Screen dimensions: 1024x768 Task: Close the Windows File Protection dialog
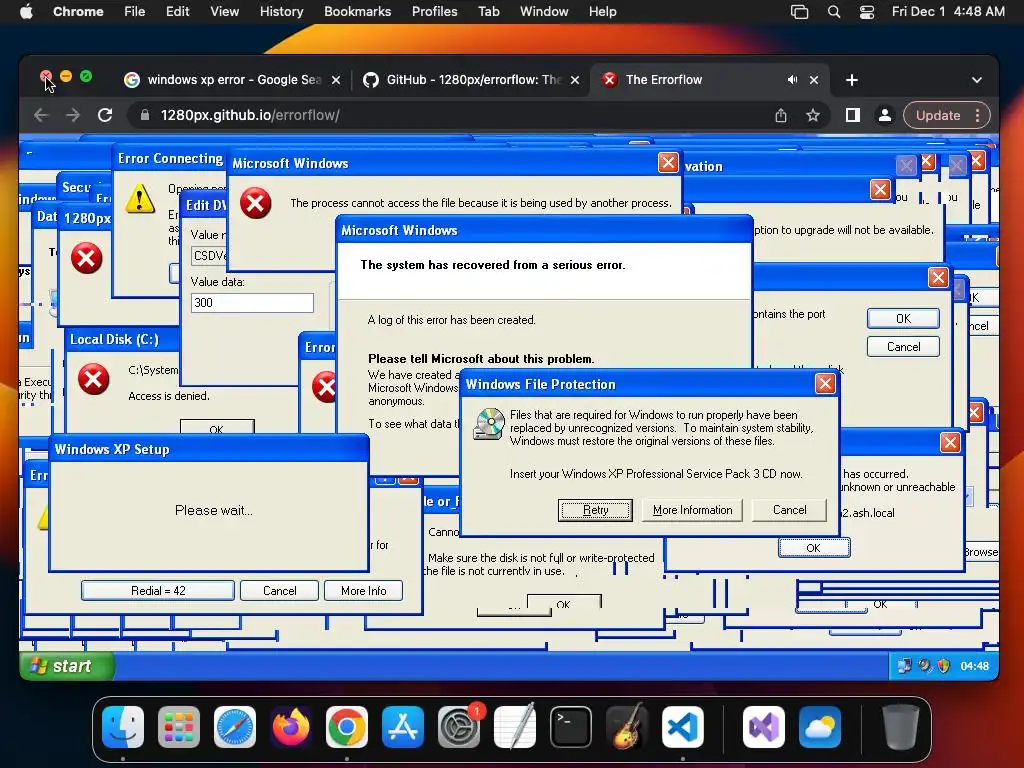click(x=825, y=383)
